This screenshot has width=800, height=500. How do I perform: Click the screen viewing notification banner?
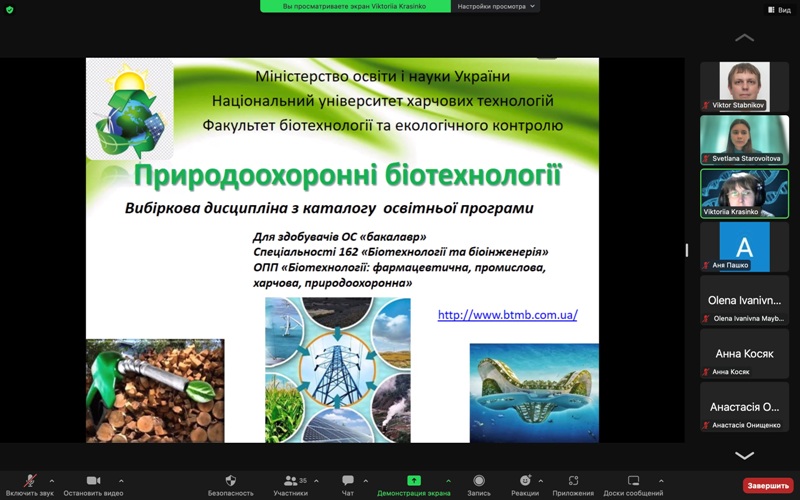click(355, 6)
